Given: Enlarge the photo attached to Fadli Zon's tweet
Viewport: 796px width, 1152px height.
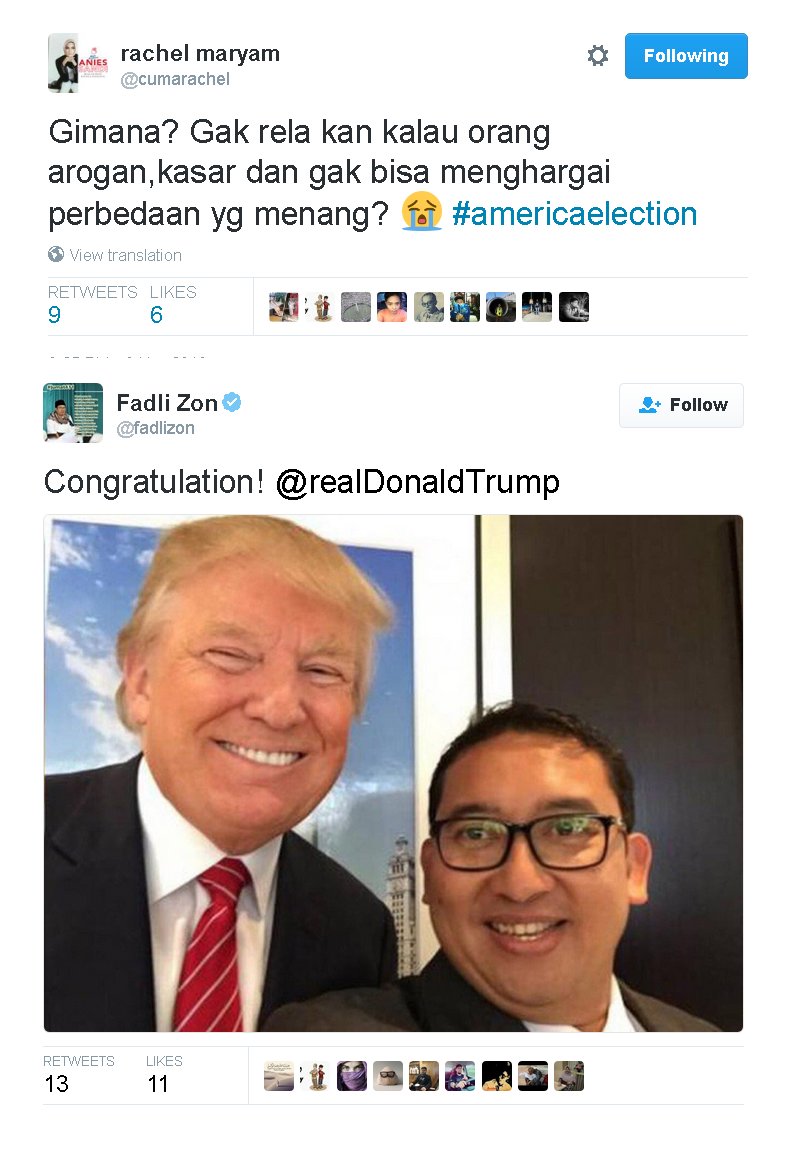Looking at the screenshot, I should tap(393, 773).
